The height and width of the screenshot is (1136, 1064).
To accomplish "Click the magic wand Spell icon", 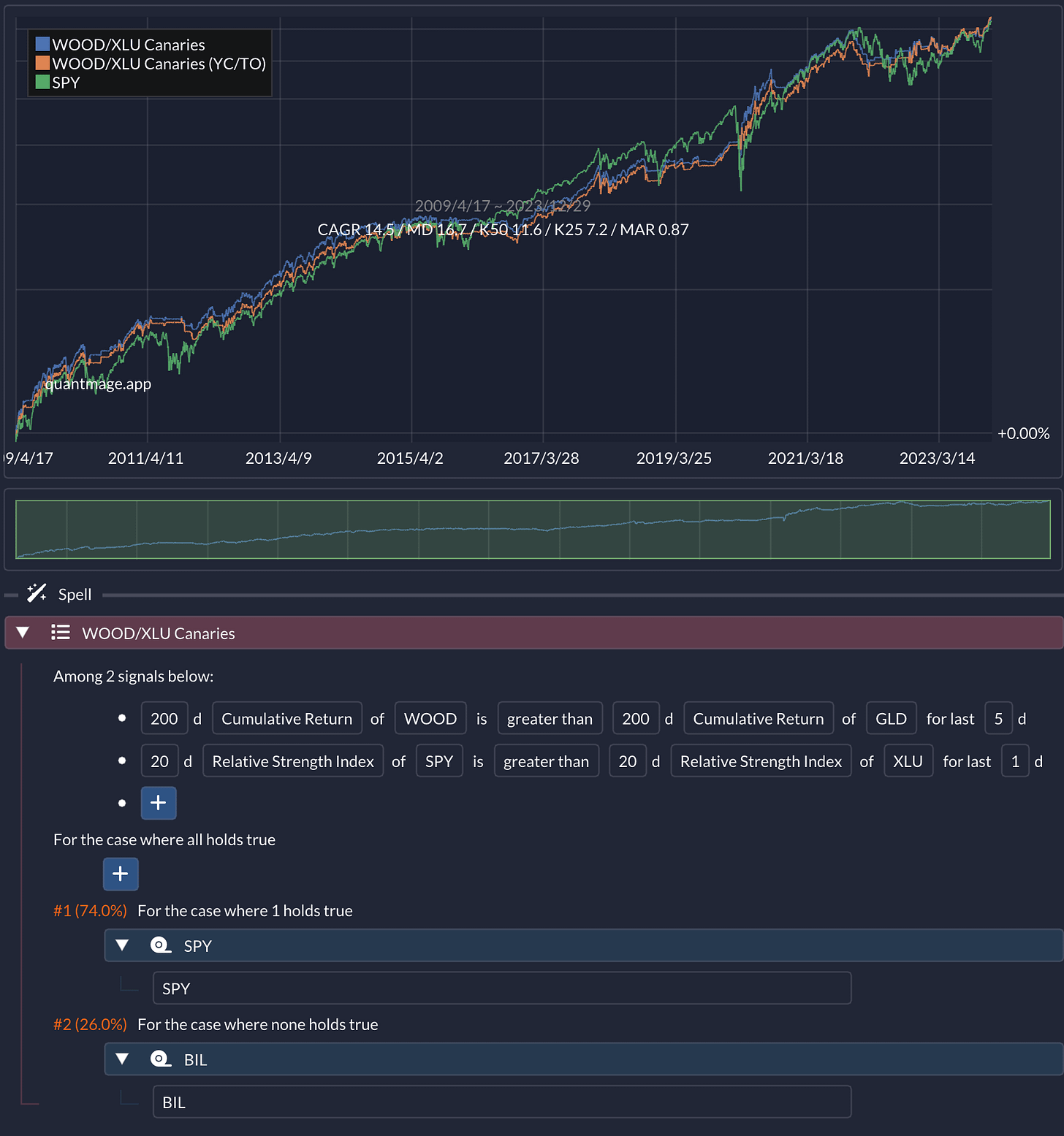I will point(37,593).
